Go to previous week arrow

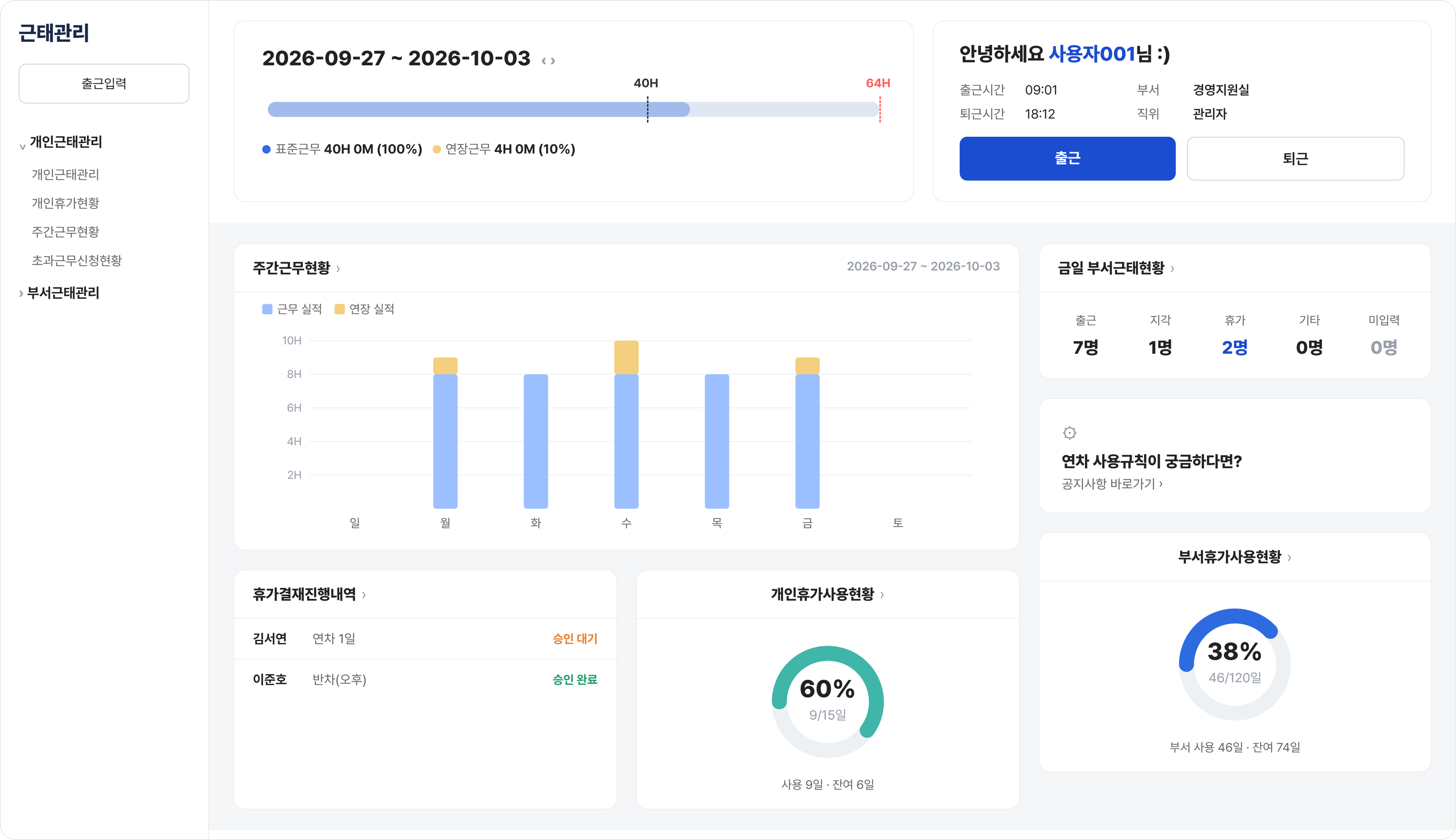543,61
